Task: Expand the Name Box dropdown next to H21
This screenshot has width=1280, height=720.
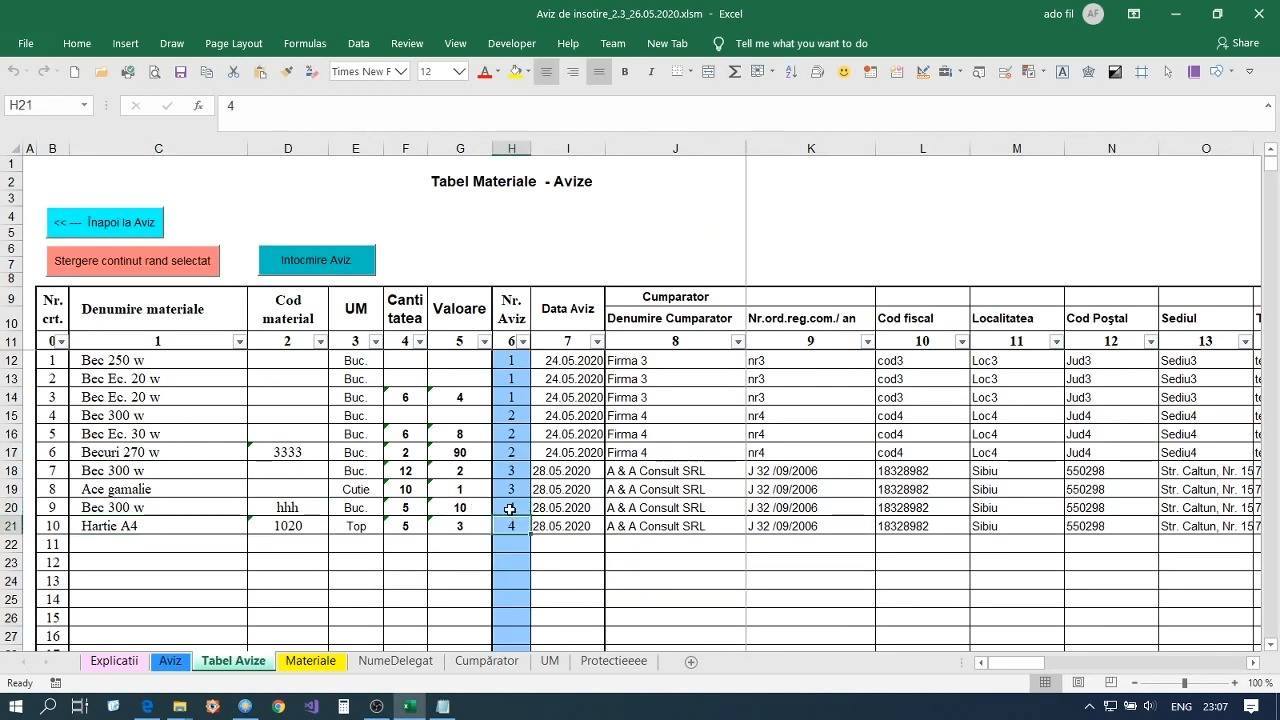Action: click(x=84, y=105)
